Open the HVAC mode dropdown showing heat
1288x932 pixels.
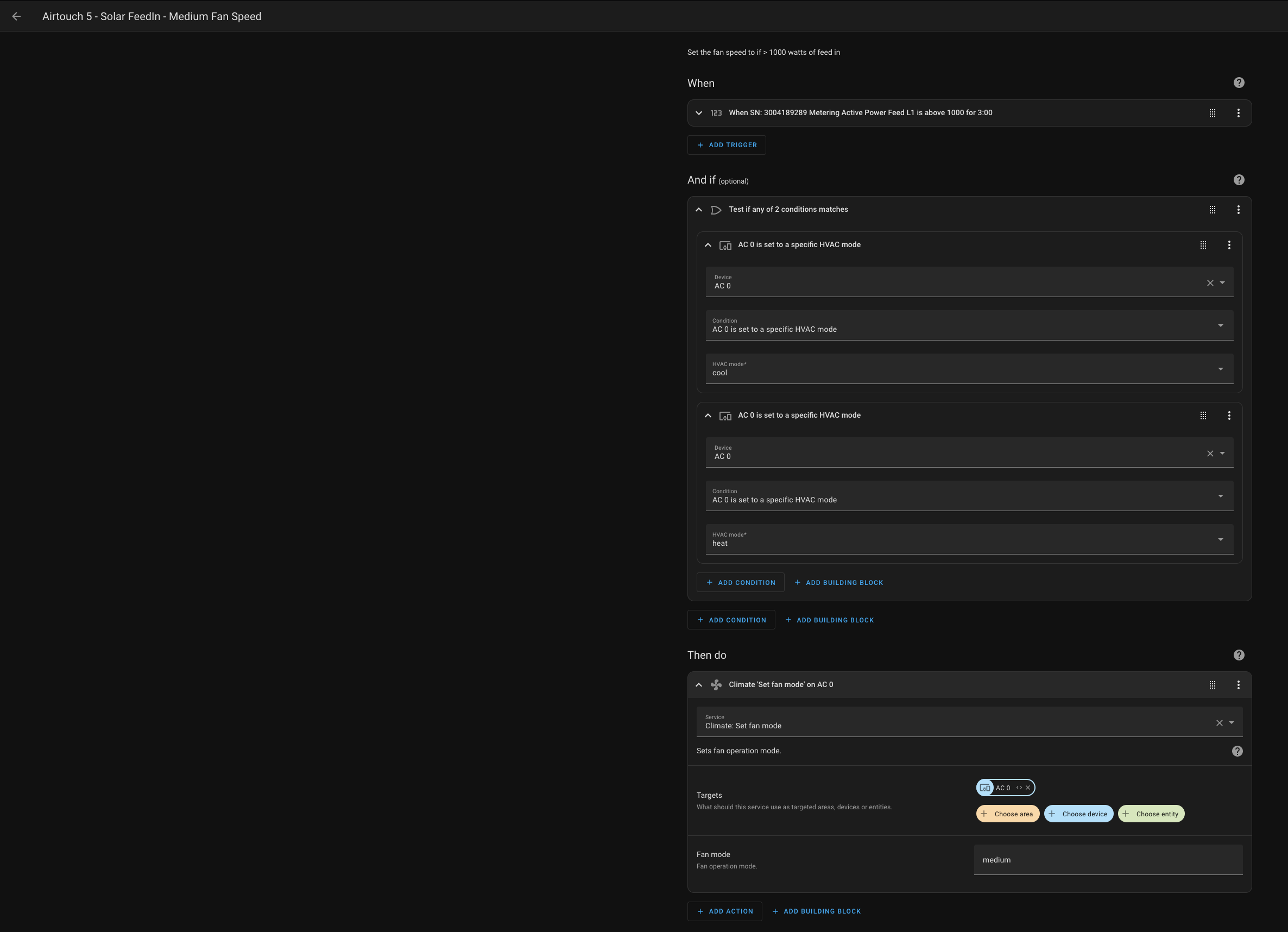[969, 539]
